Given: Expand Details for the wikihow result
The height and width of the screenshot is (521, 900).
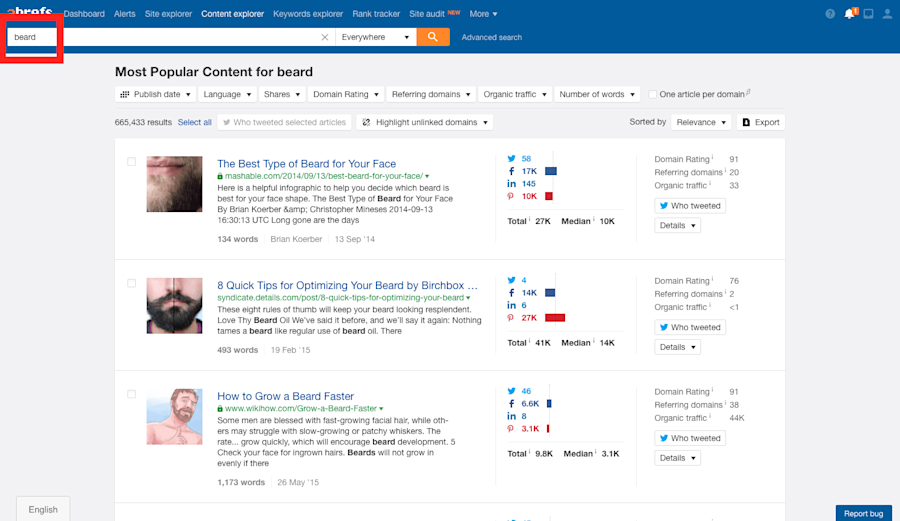Looking at the screenshot, I should pos(677,458).
